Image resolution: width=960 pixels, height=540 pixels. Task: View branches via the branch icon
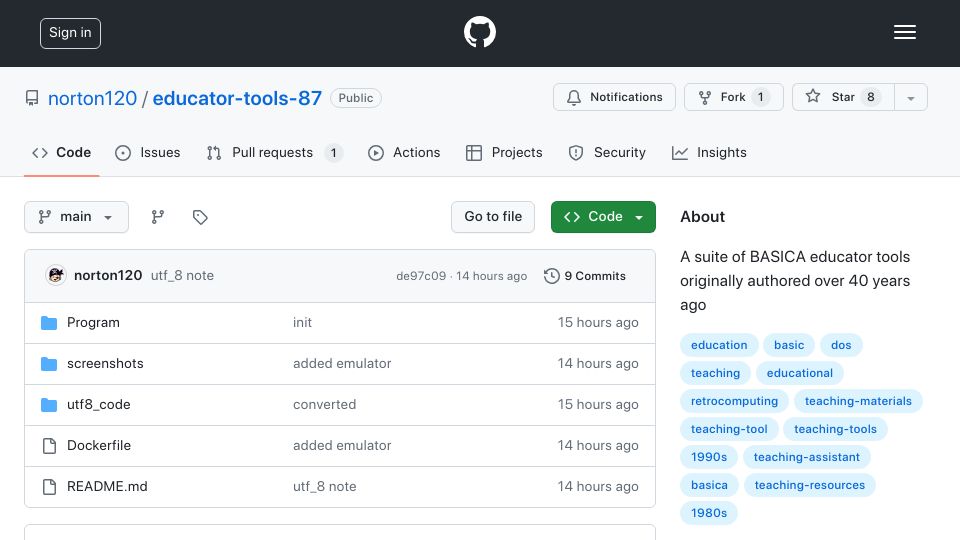pos(158,217)
